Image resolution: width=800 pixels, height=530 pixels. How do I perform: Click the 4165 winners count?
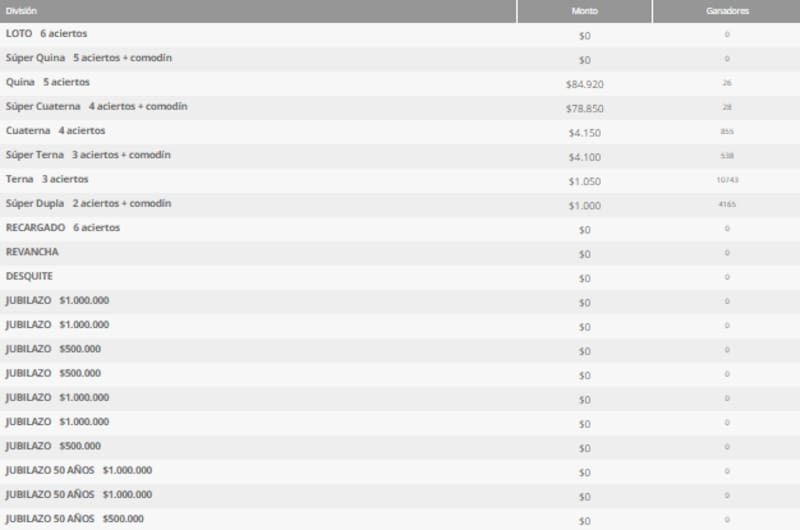(726, 205)
